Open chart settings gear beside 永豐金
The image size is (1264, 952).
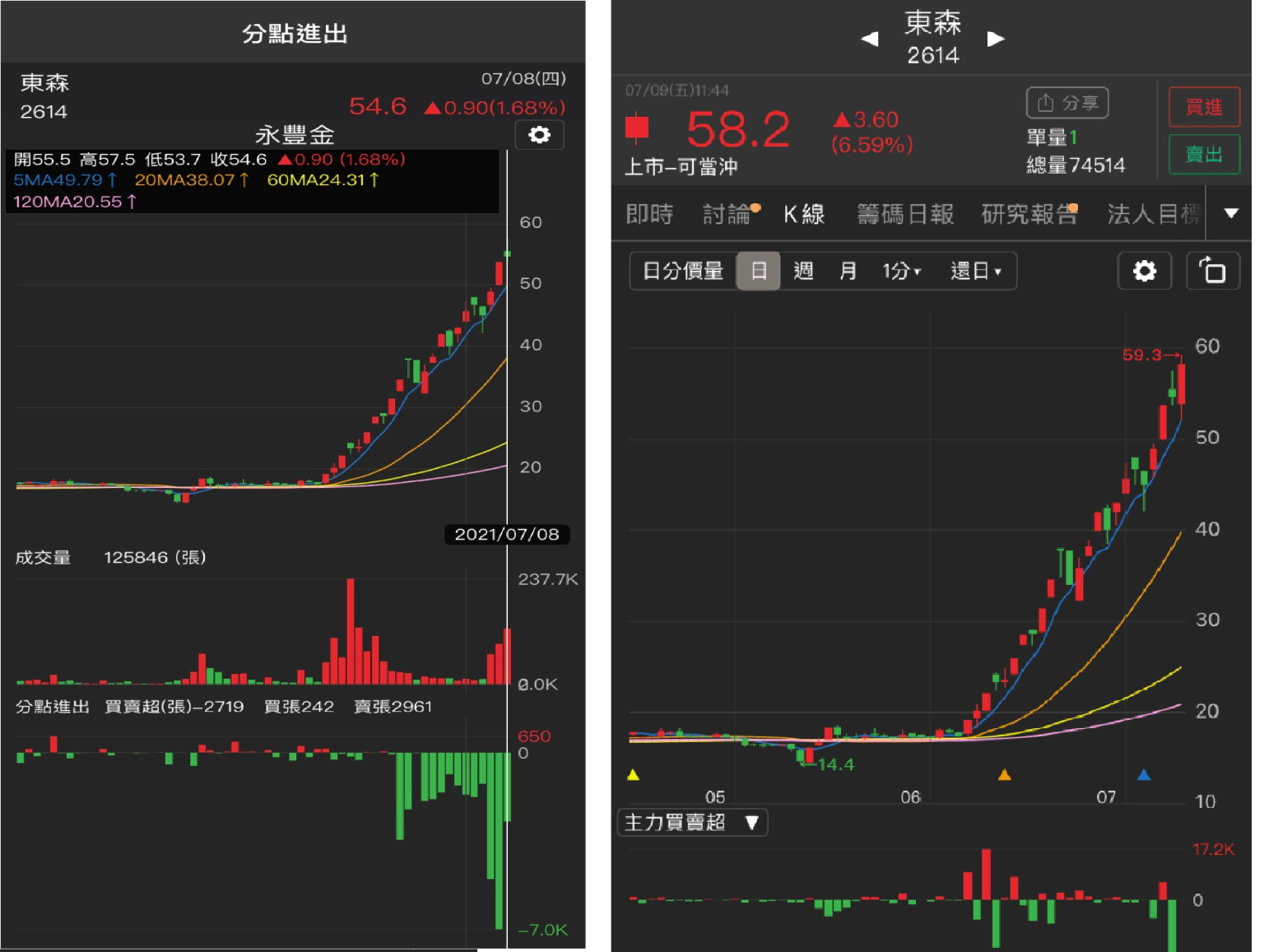539,135
